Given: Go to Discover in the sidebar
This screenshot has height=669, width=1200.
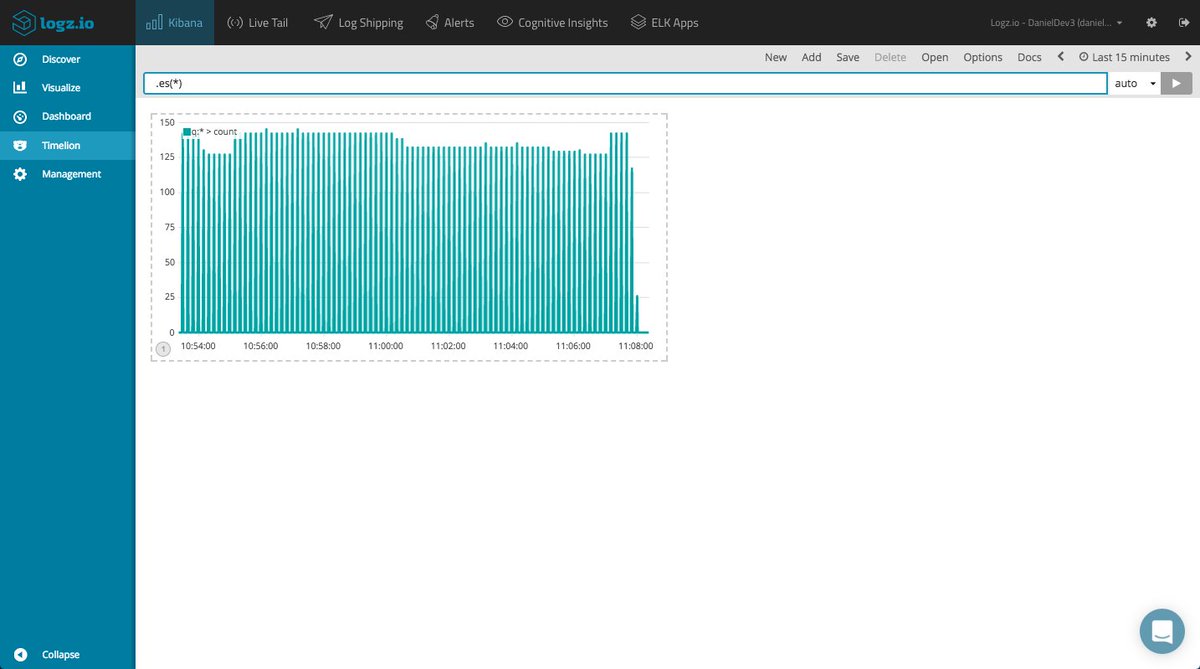Looking at the screenshot, I should click(x=61, y=59).
